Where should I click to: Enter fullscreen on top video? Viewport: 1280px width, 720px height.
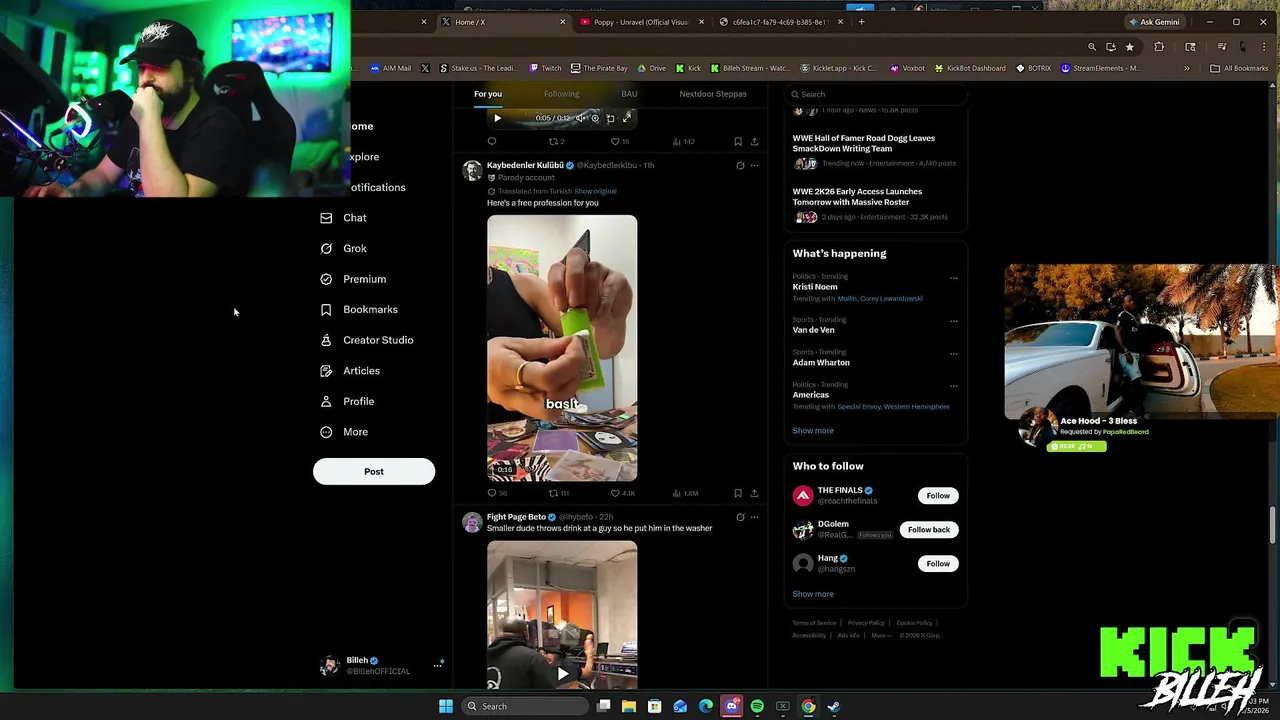pyautogui.click(x=627, y=118)
